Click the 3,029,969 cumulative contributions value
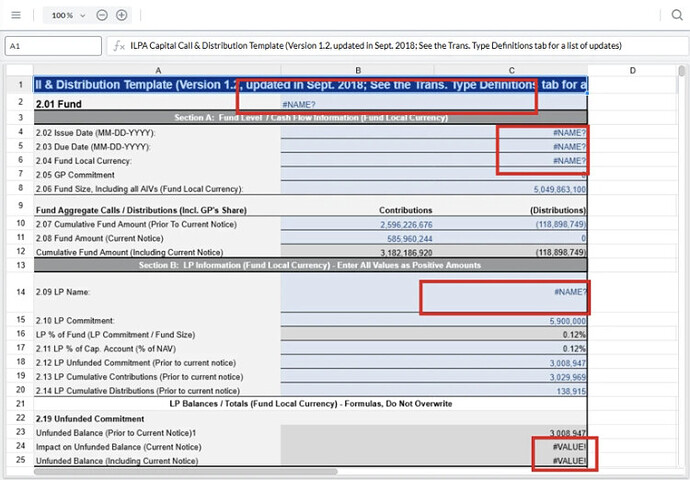Viewport: 690px width, 480px height. coord(568,377)
